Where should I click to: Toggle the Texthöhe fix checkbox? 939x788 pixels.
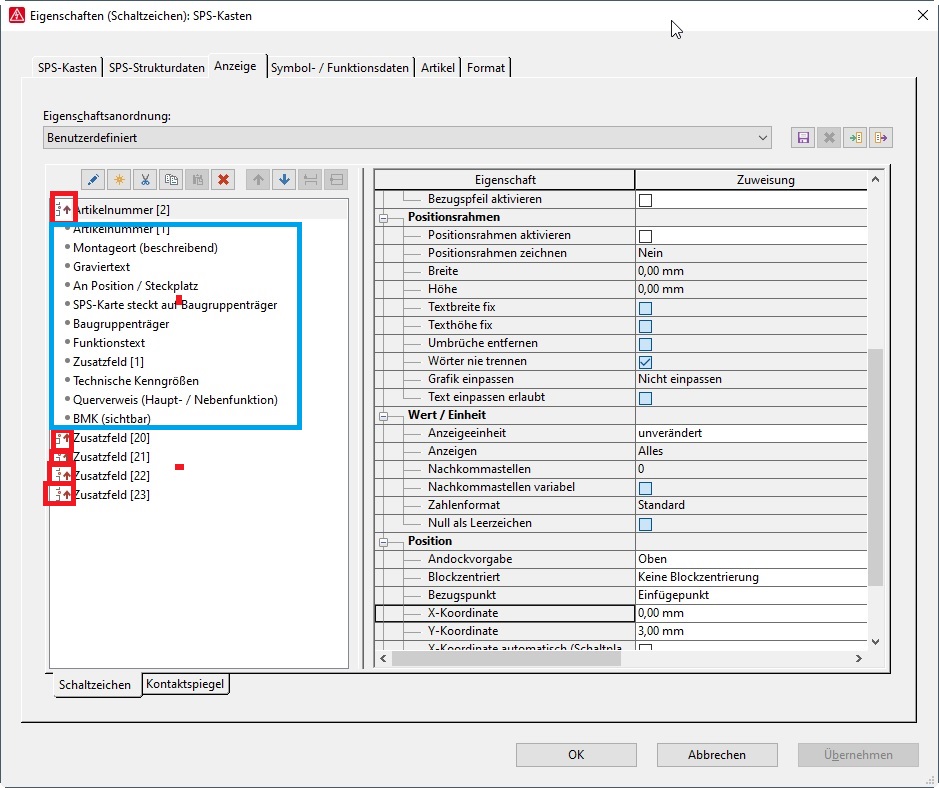(x=645, y=326)
